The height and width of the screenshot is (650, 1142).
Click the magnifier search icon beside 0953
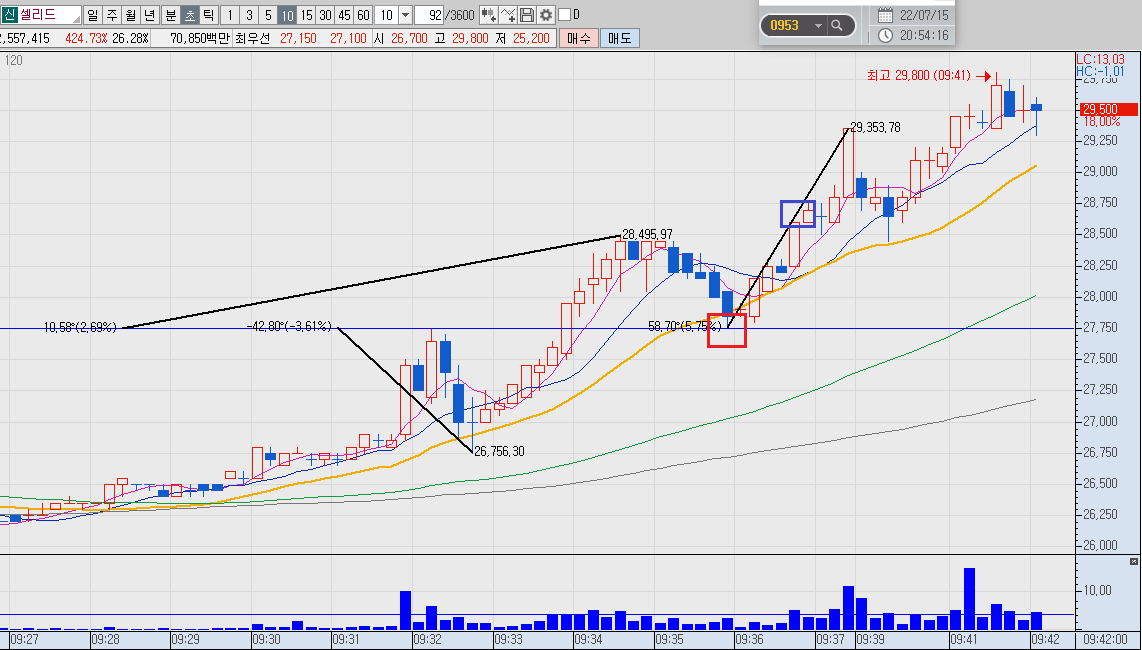(837, 26)
